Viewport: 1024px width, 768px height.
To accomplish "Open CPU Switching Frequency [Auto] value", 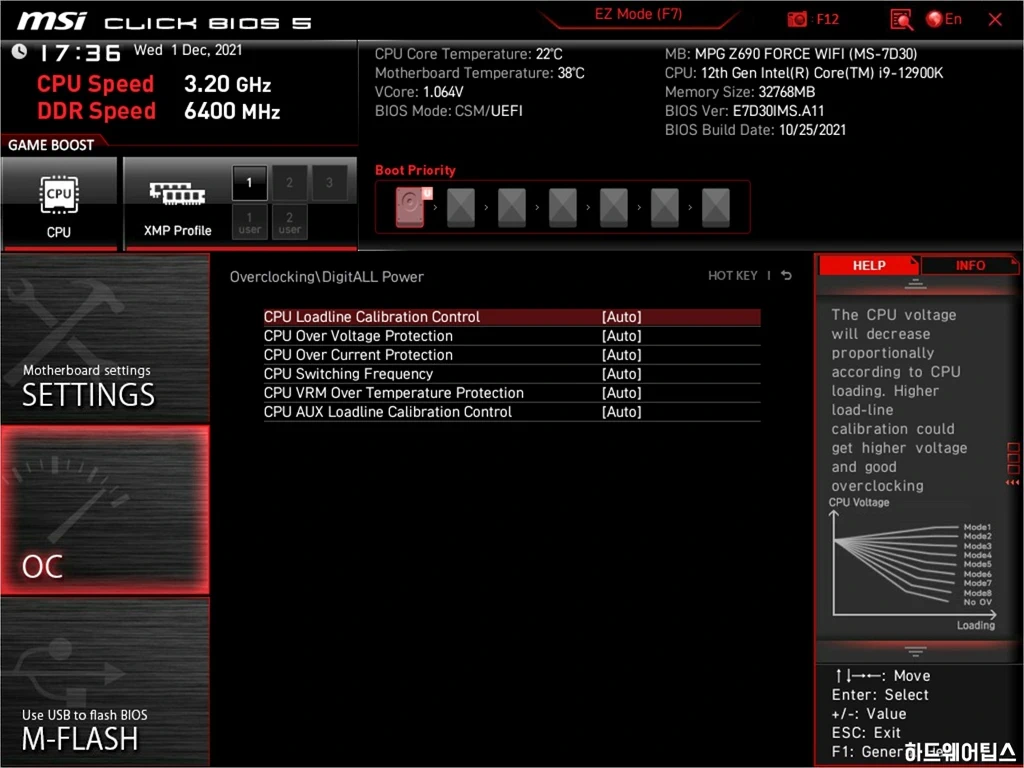I will 621,374.
